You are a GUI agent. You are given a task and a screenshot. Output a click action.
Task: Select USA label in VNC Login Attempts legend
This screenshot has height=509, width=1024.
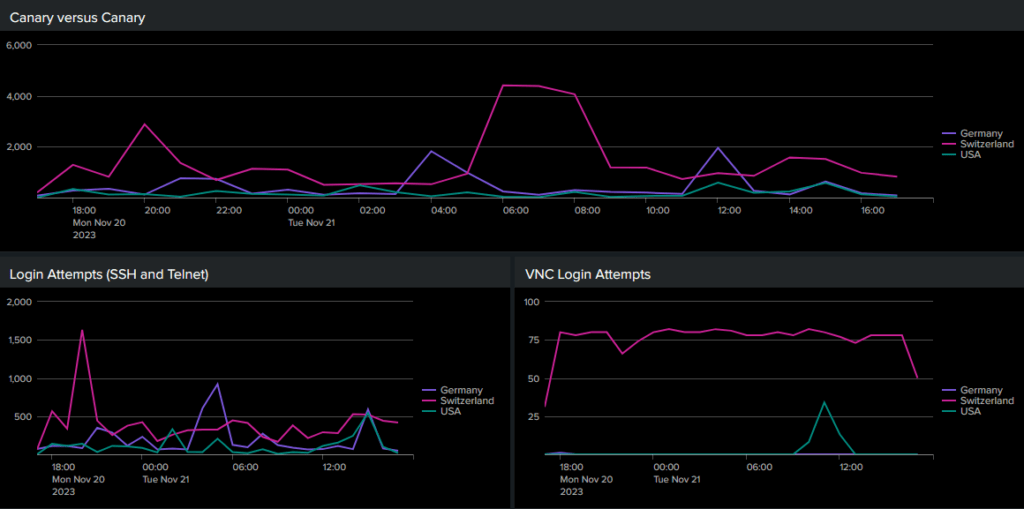pyautogui.click(x=972, y=412)
